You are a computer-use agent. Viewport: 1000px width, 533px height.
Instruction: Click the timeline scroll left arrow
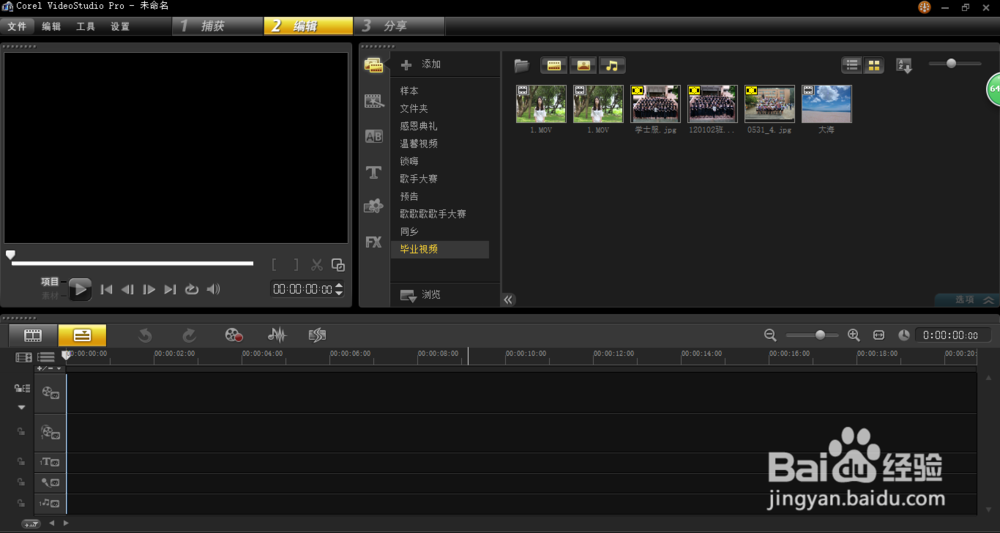(x=52, y=523)
